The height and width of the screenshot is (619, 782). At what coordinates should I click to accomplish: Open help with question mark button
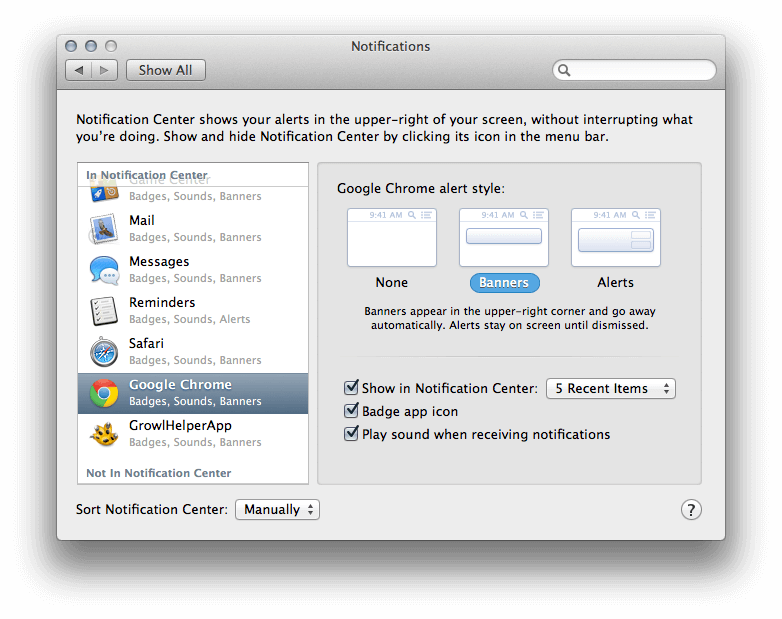(x=691, y=510)
